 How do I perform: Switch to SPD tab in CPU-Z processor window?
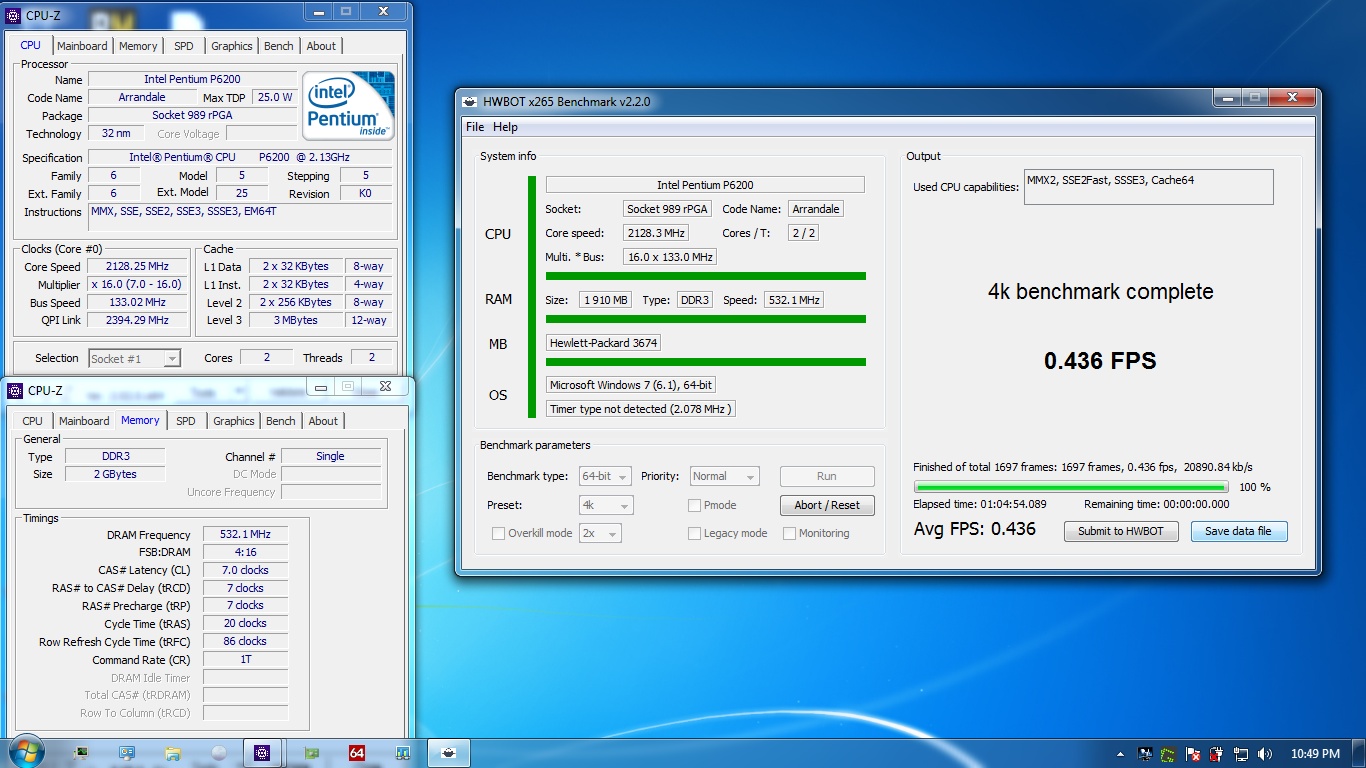click(184, 46)
